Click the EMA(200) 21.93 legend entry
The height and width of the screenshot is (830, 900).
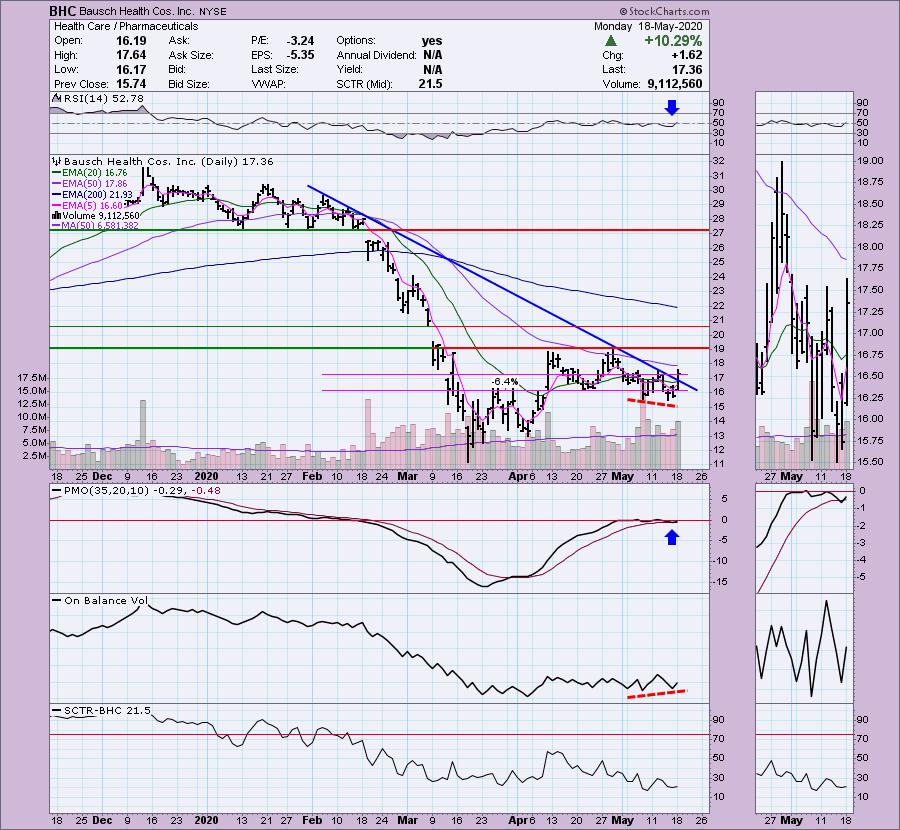pos(97,195)
